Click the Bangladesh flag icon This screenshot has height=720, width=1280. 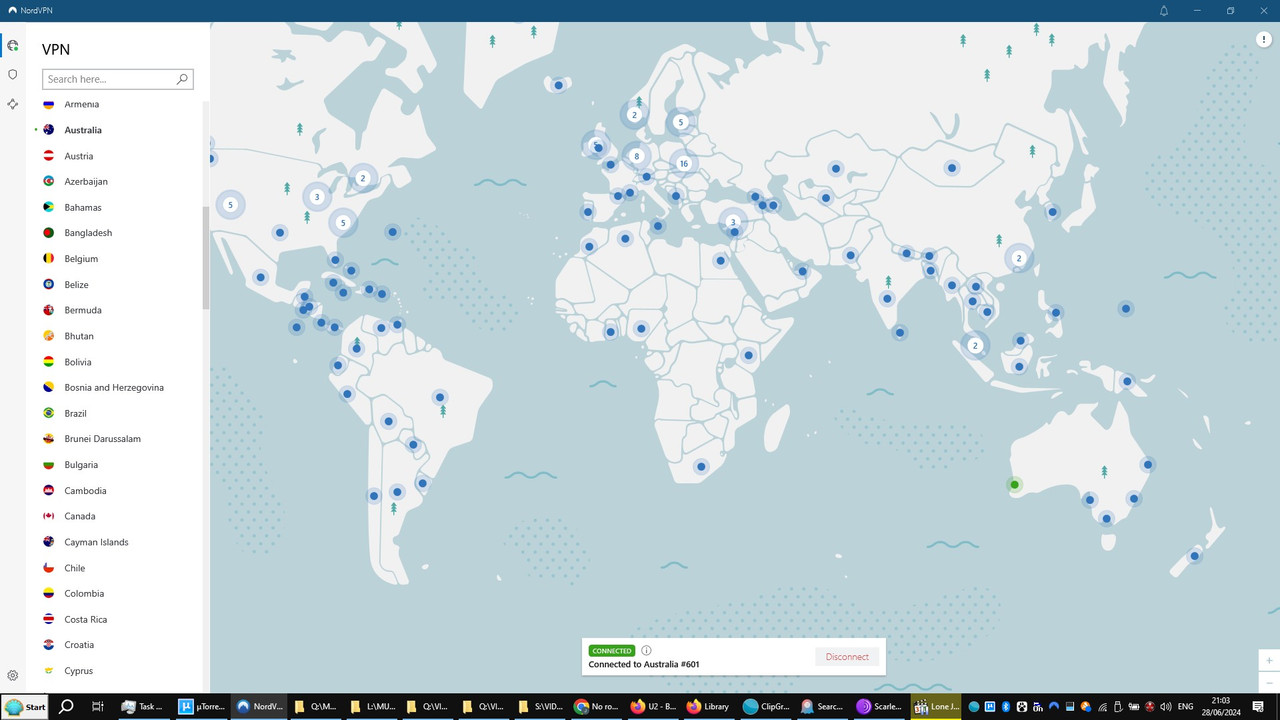point(48,233)
